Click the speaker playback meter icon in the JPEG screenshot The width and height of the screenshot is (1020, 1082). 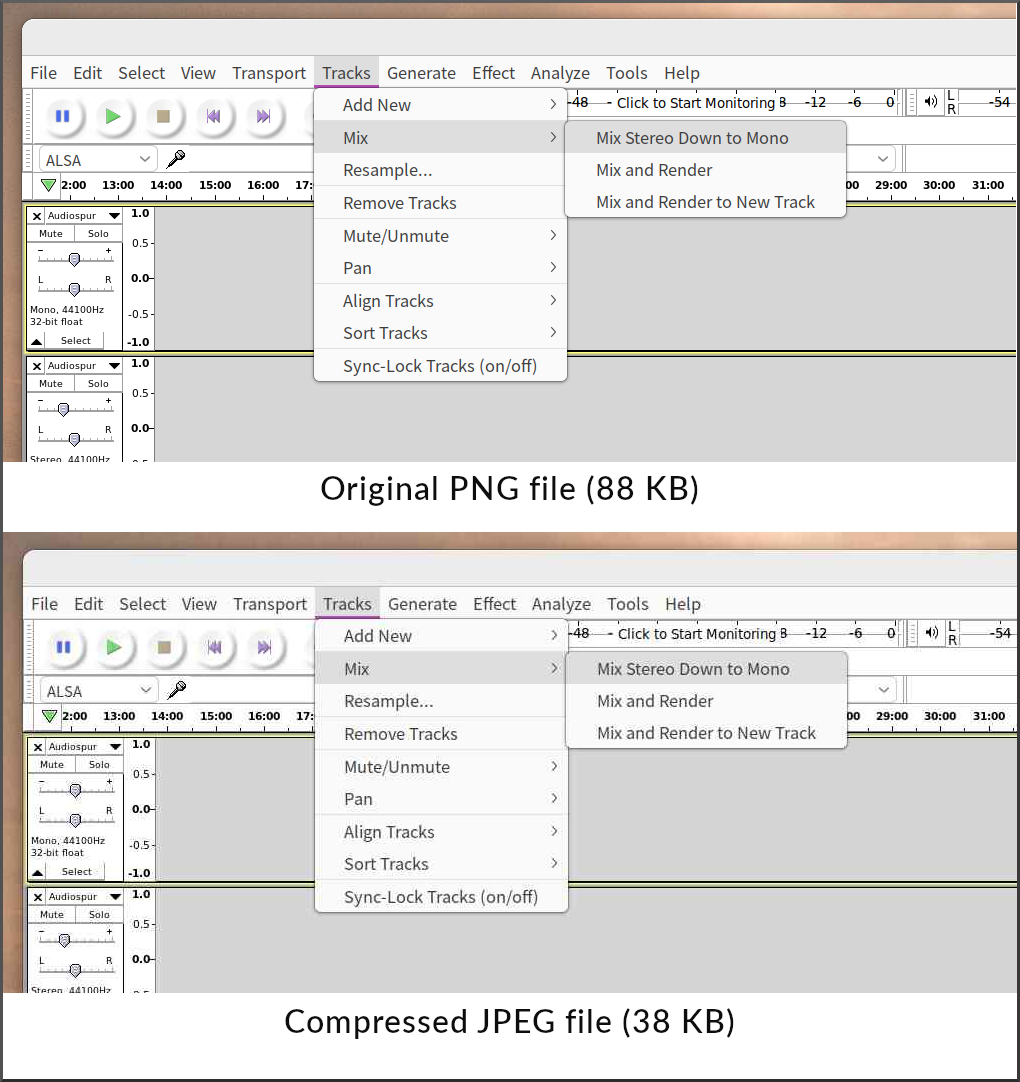pos(932,633)
